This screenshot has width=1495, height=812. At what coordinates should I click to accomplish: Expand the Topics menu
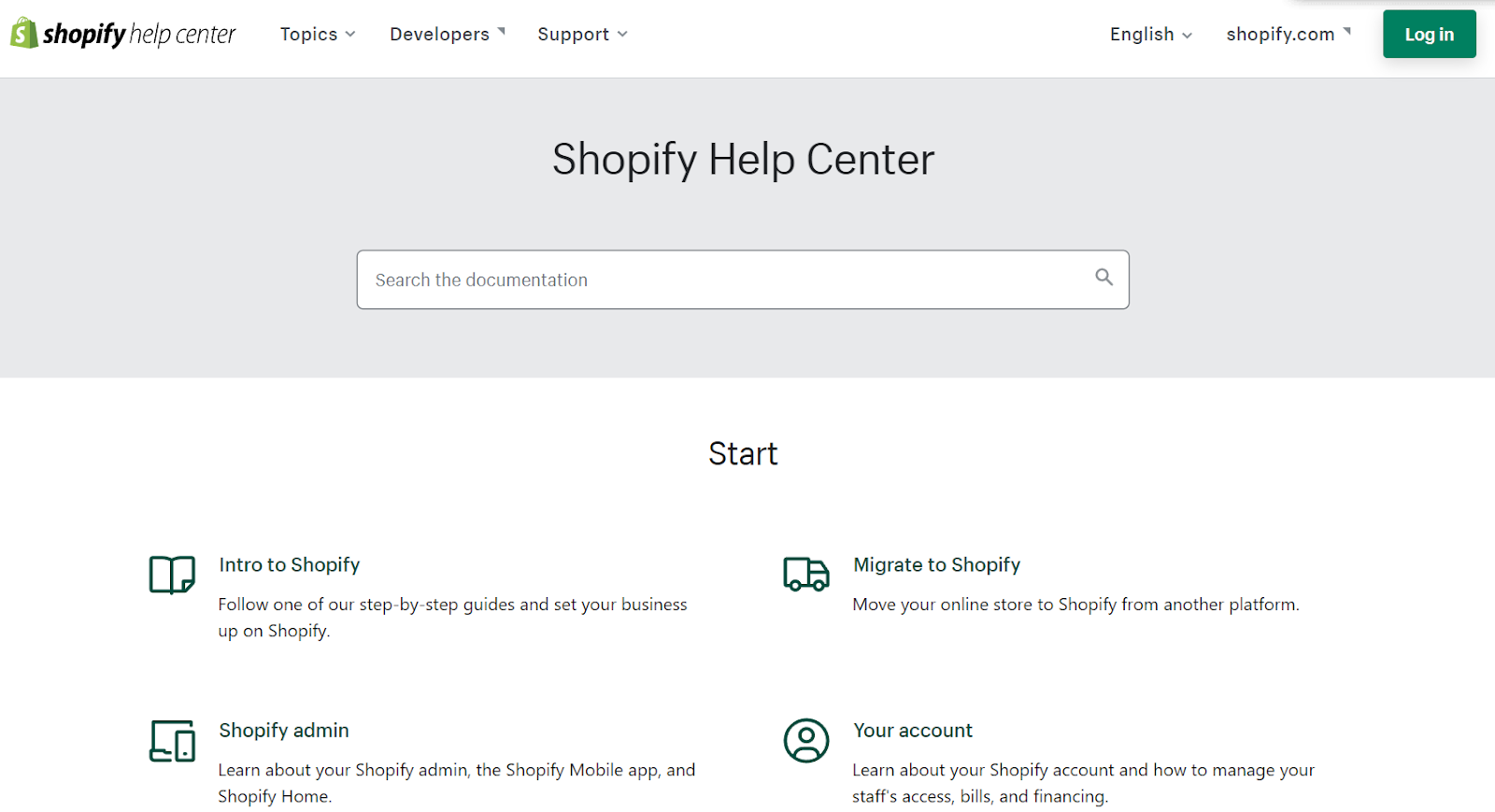318,35
